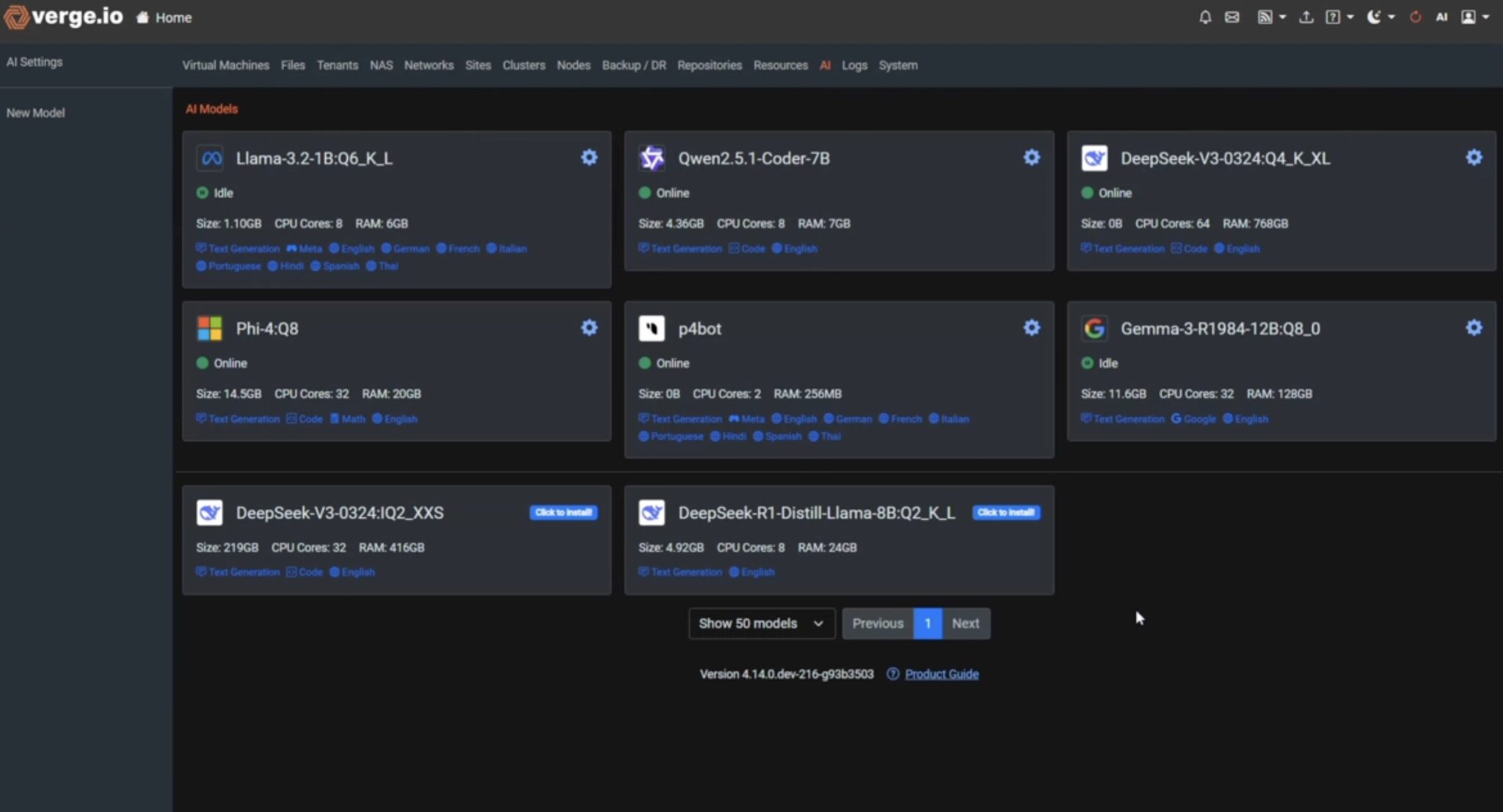Open the Show 50 models dropdown
The width and height of the screenshot is (1503, 812).
tap(760, 623)
